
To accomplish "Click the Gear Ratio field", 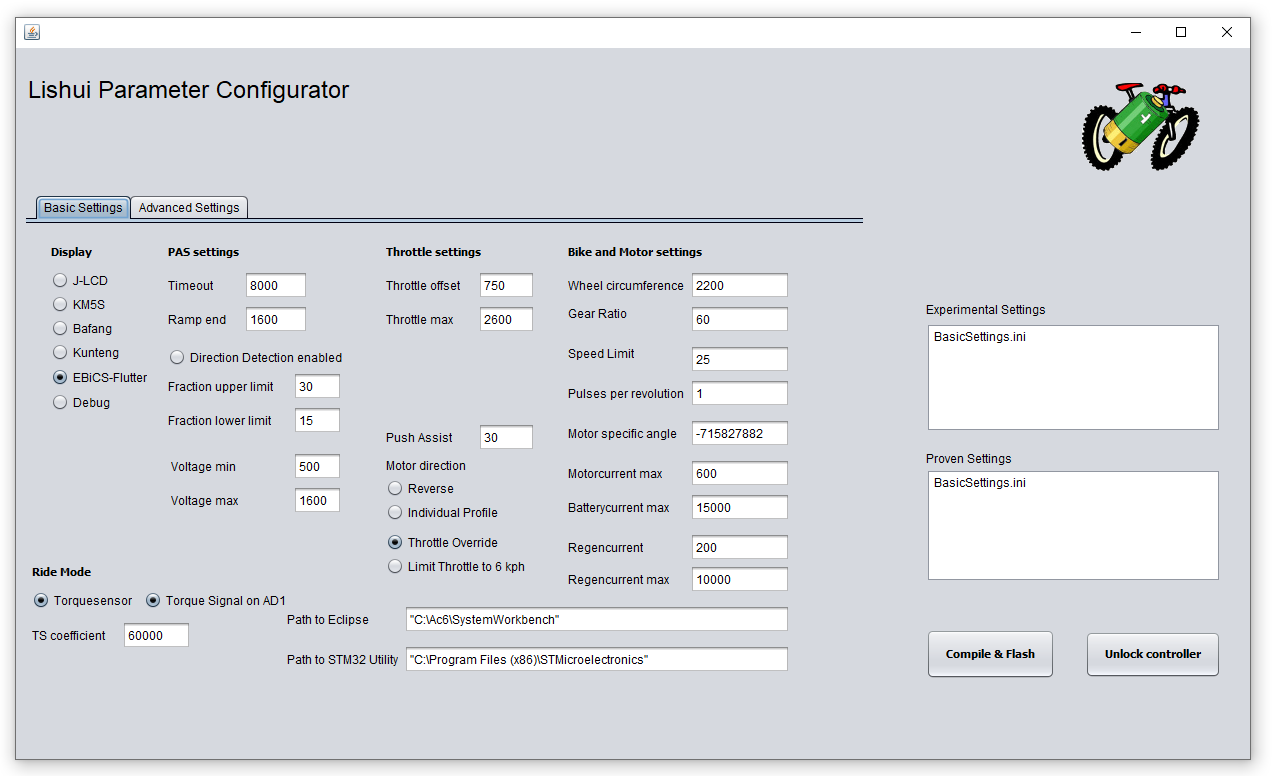I will pyautogui.click(x=740, y=319).
